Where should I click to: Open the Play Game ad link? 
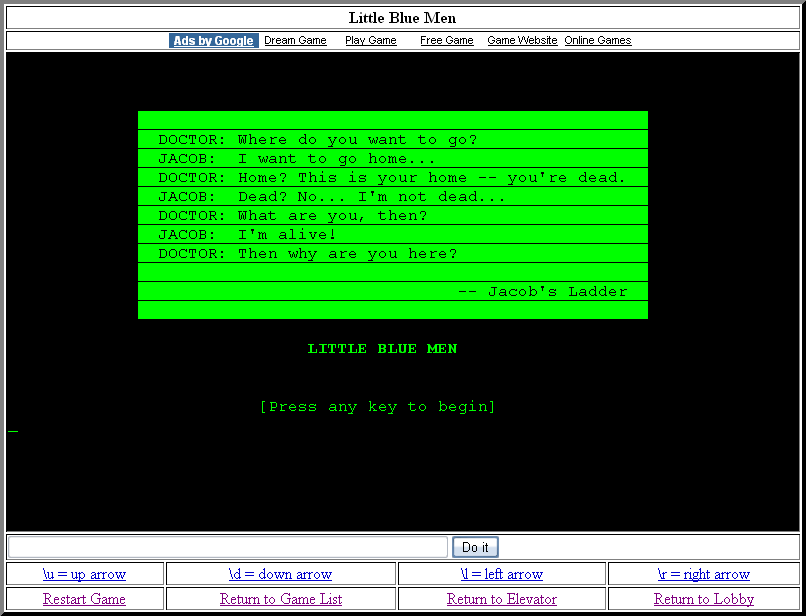click(x=370, y=41)
